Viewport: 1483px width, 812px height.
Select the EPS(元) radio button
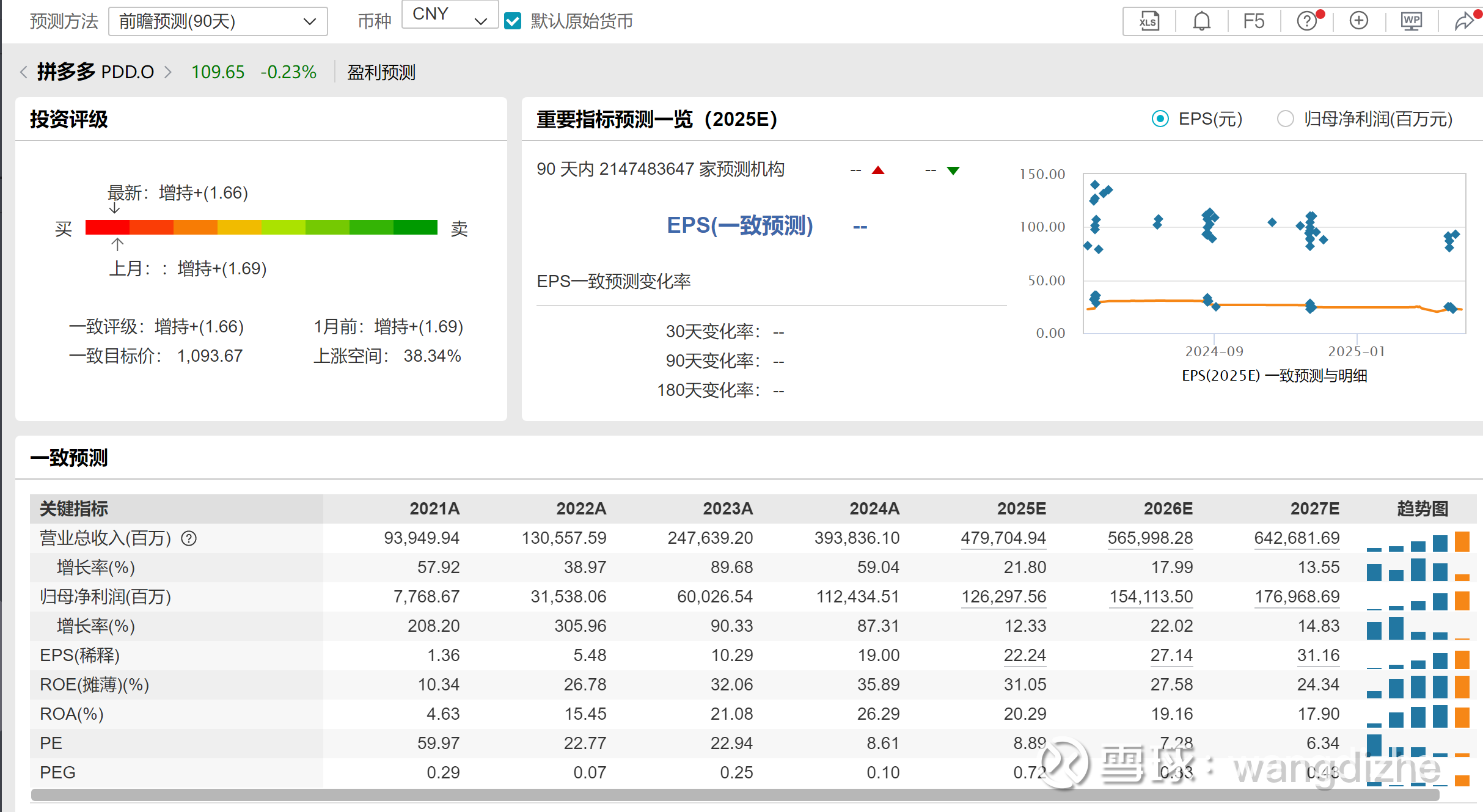pos(1160,119)
